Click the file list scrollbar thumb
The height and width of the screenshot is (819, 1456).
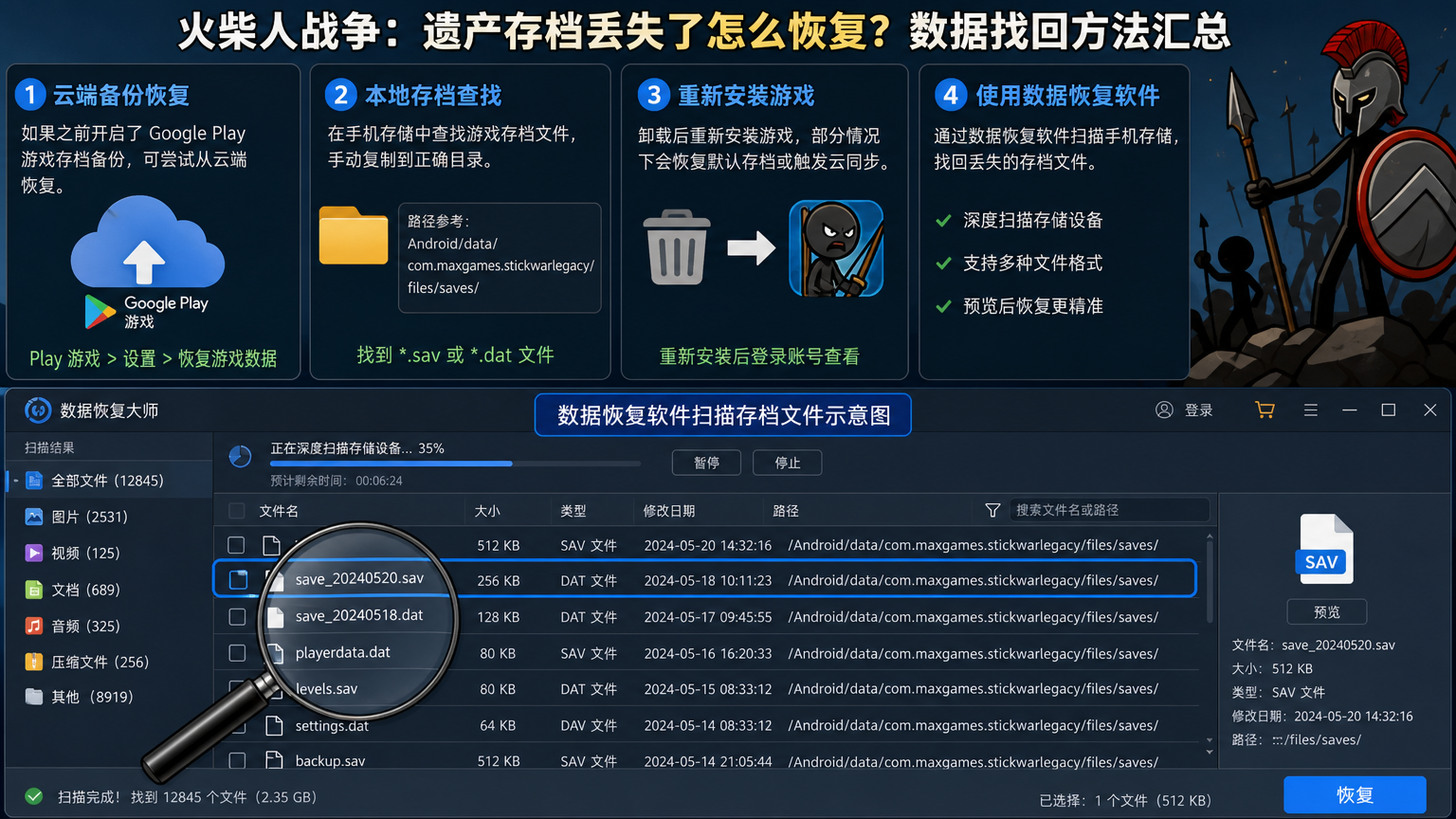tap(1210, 583)
